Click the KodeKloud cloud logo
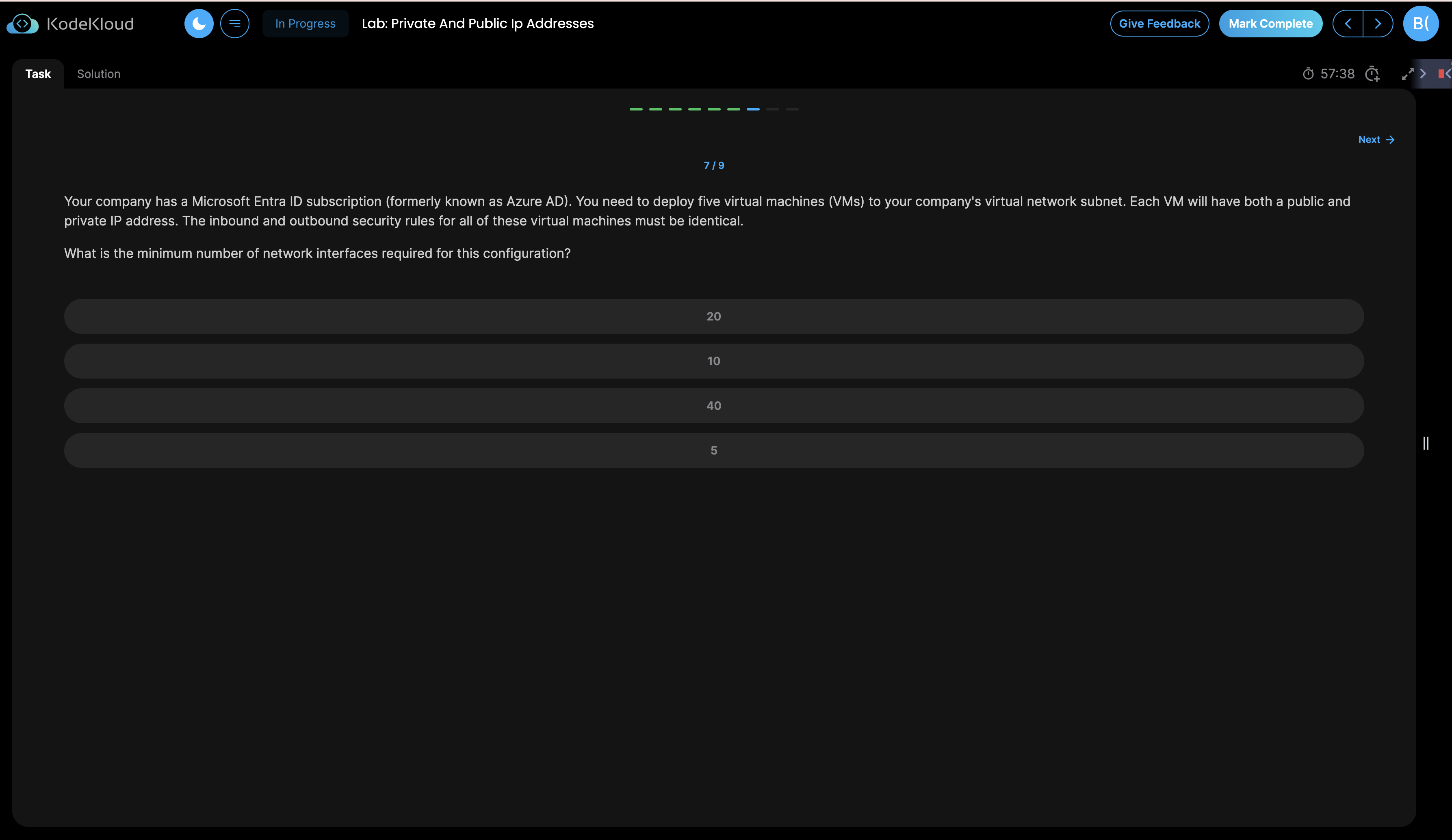This screenshot has width=1452, height=840. pos(22,24)
